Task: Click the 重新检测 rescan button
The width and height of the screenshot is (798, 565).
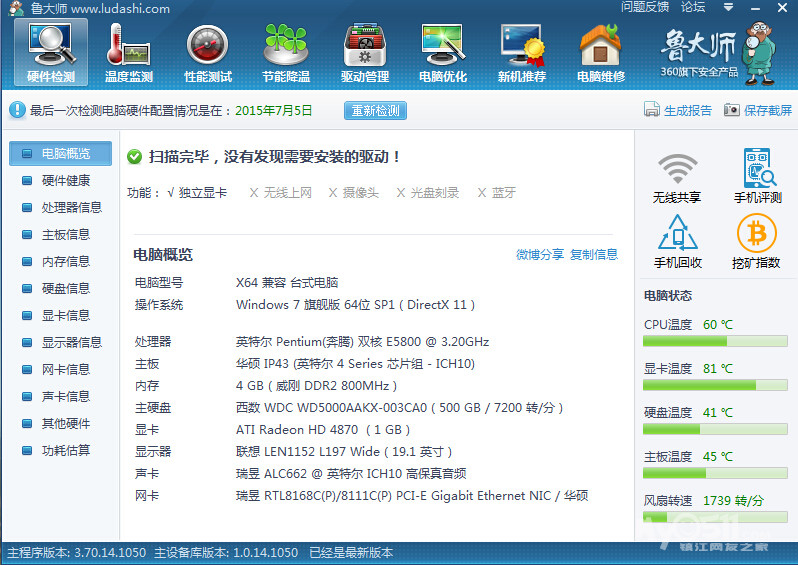Action: point(375,111)
